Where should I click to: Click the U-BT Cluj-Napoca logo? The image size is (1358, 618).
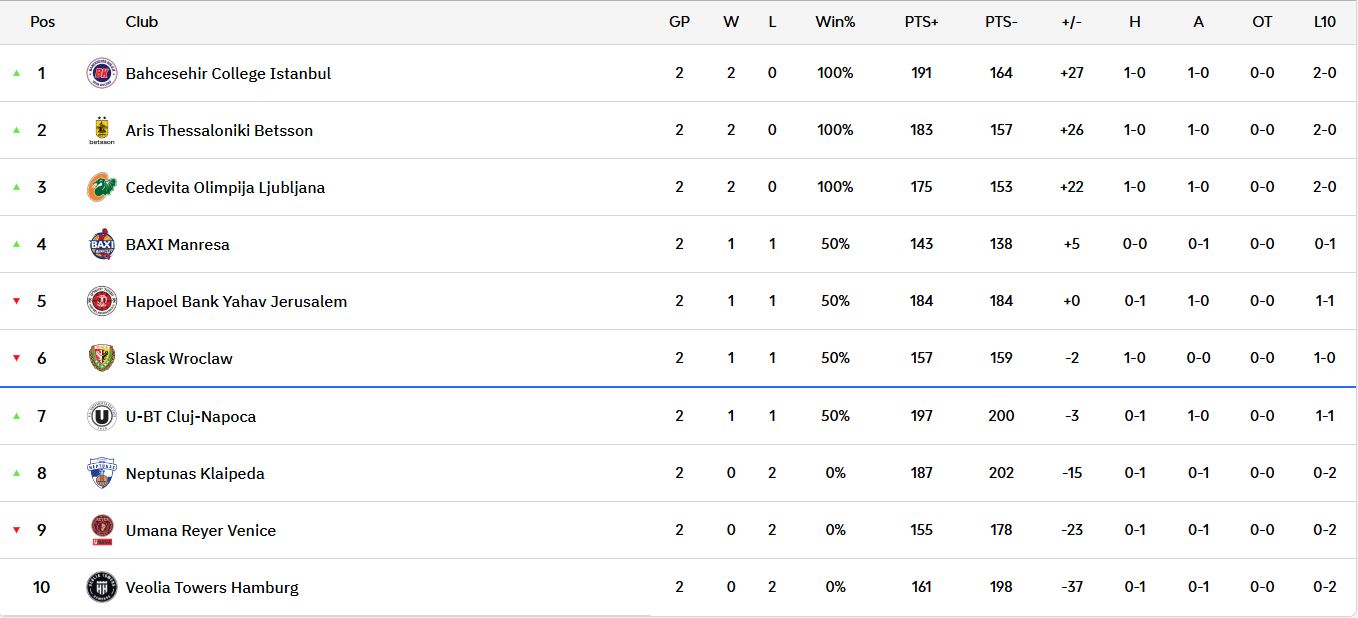point(102,416)
